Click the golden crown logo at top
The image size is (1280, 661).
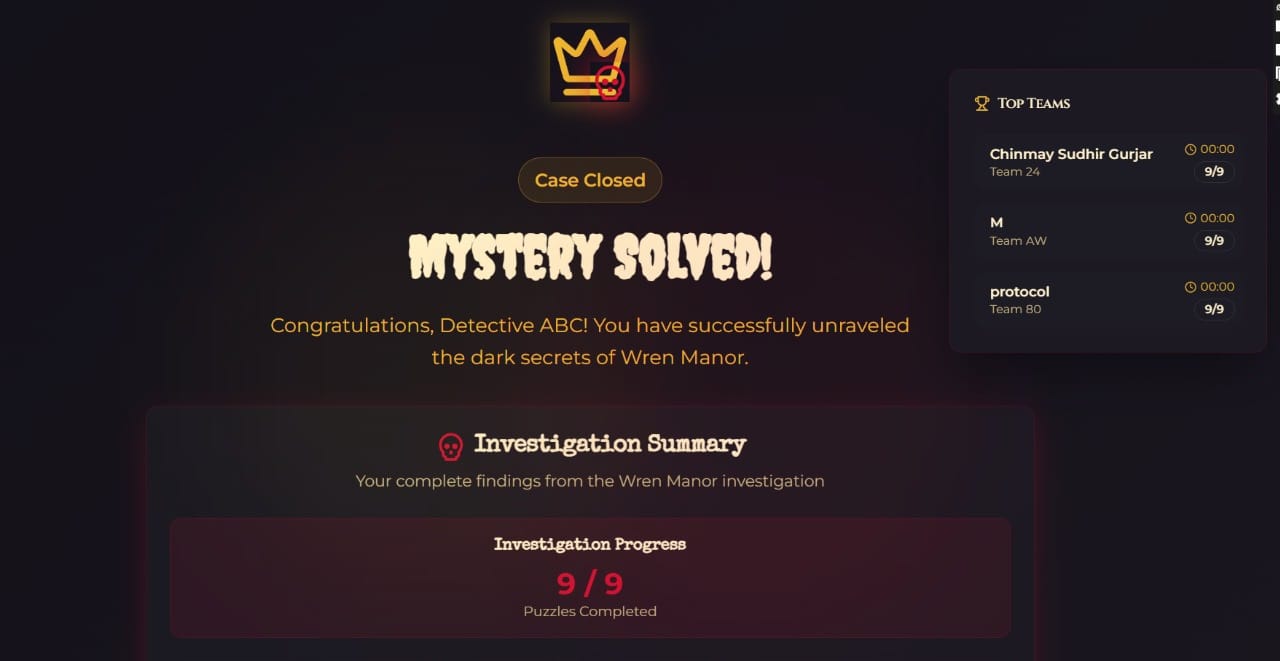[590, 62]
